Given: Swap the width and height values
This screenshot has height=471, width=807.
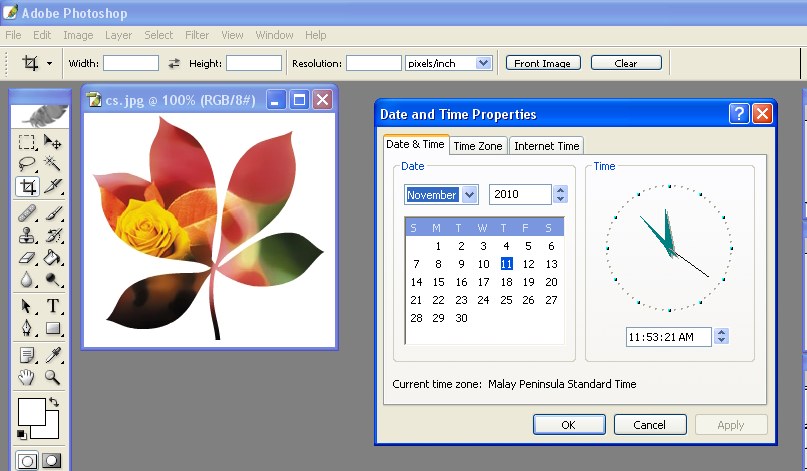Looking at the screenshot, I should tap(174, 63).
